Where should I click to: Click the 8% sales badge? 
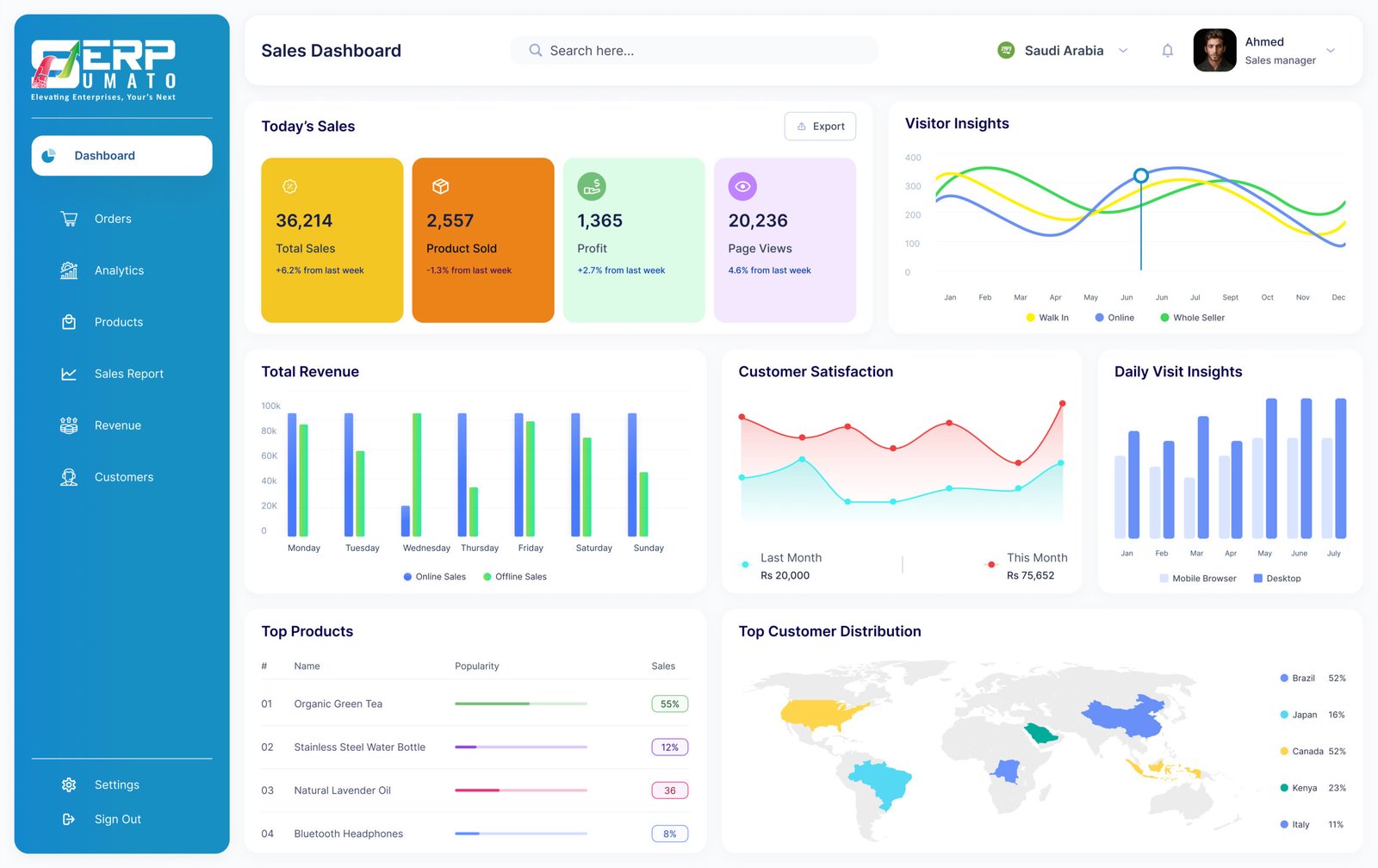coord(670,834)
